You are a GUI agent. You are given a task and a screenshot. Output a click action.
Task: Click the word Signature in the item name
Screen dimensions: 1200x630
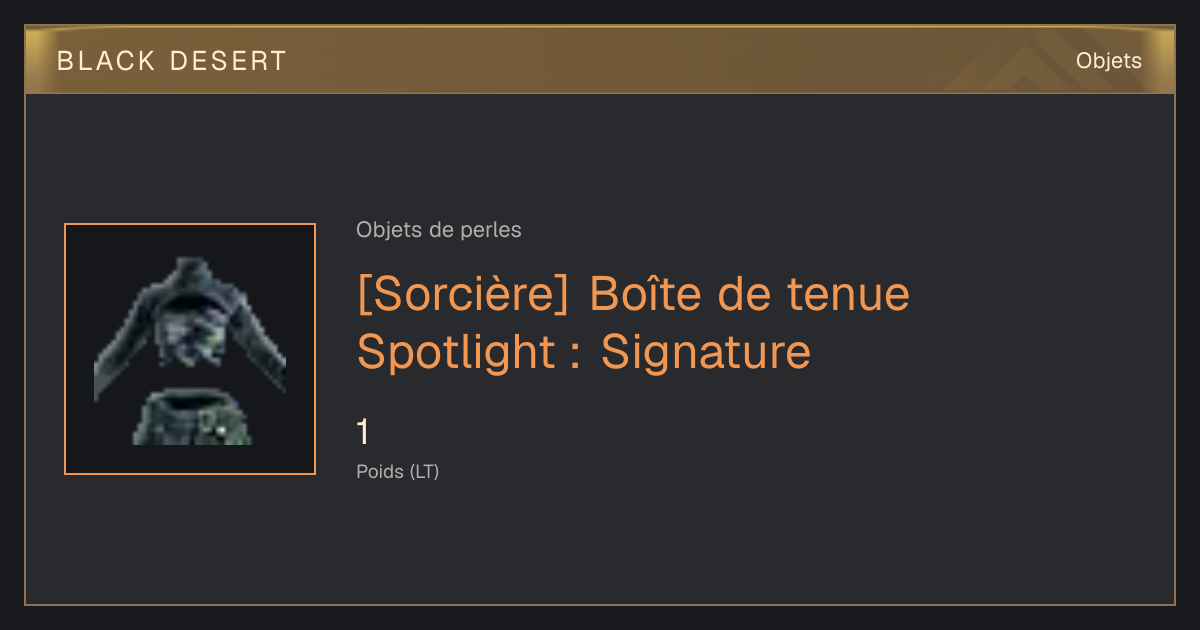point(706,352)
